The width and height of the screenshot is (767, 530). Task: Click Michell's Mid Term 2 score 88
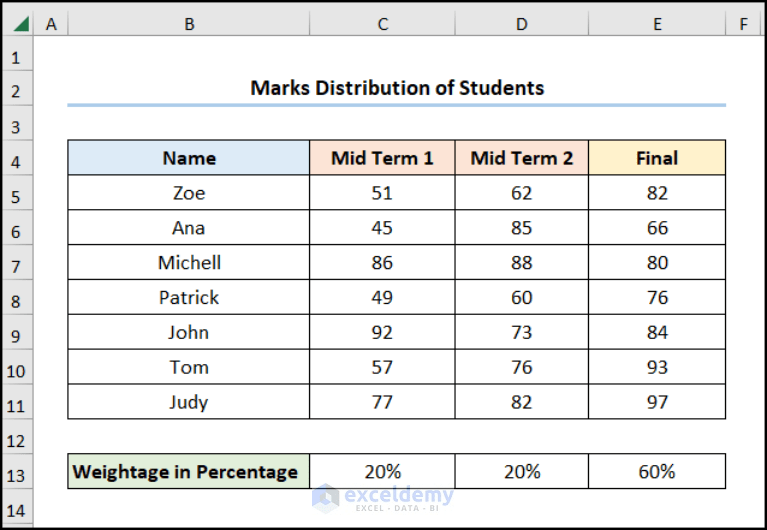pos(521,262)
